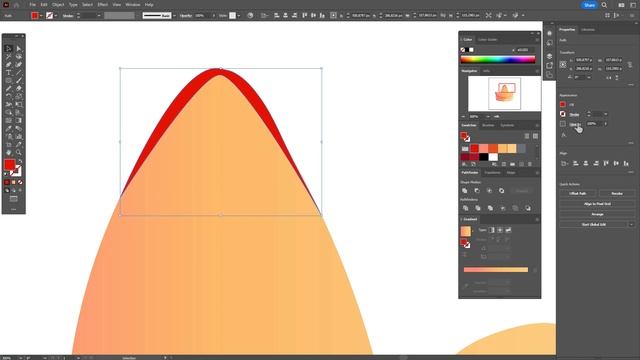Open the stroke weight dropdown in control bar
Image resolution: width=640 pixels, height=360 pixels.
(99, 16)
